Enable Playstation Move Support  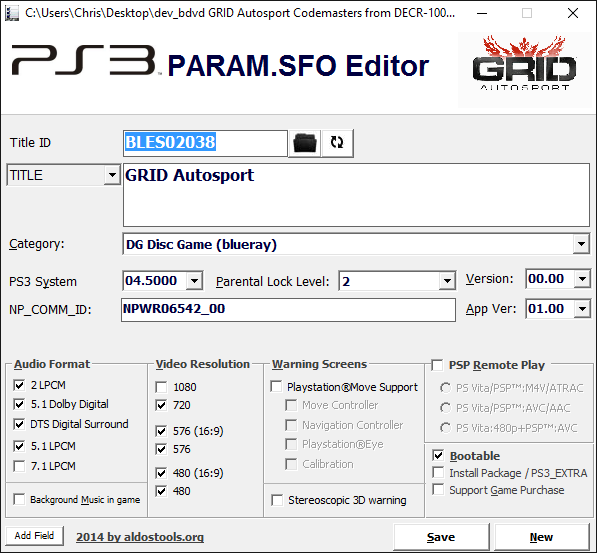276,386
